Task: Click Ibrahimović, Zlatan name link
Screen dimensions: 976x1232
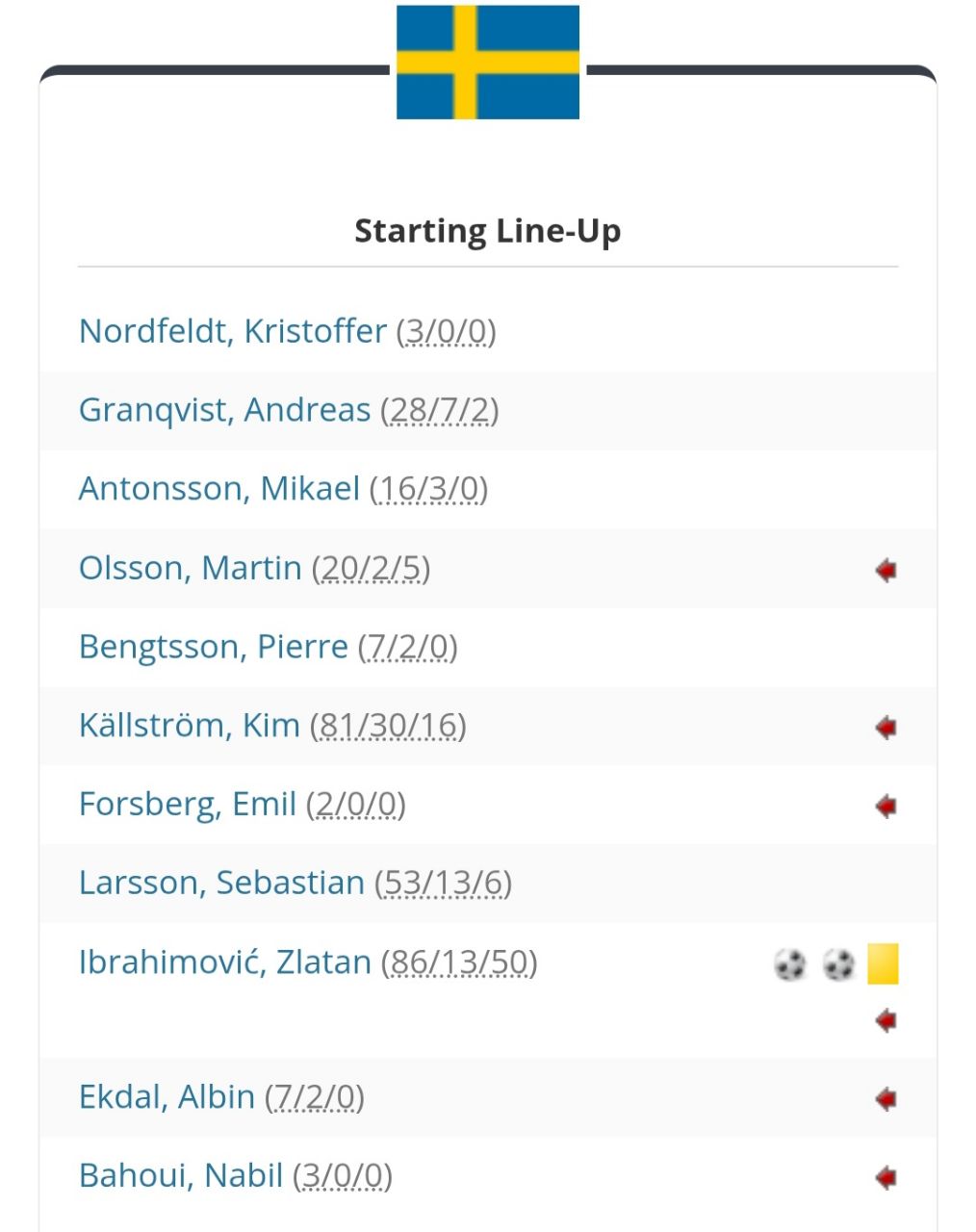Action: pos(224,962)
